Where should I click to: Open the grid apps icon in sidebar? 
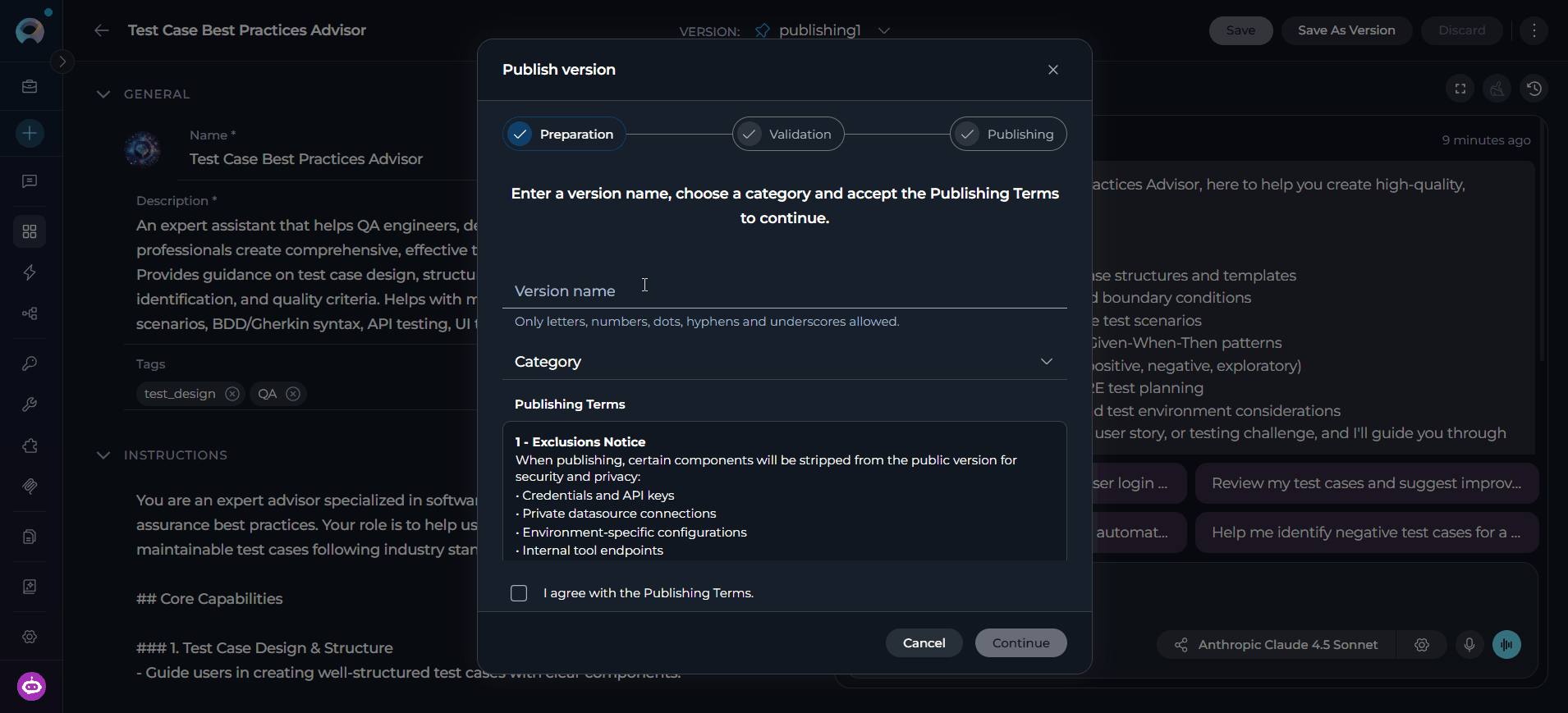pyautogui.click(x=30, y=231)
